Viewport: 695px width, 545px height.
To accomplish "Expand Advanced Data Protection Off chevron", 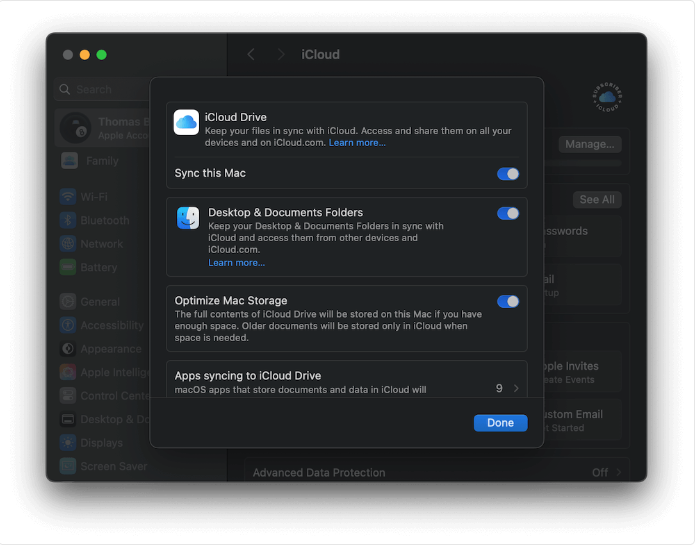I will tap(618, 473).
